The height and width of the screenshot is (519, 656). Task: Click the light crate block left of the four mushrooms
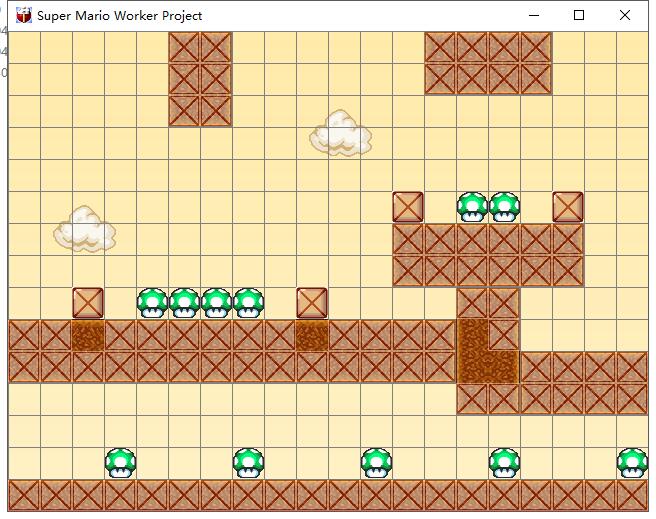tap(88, 303)
